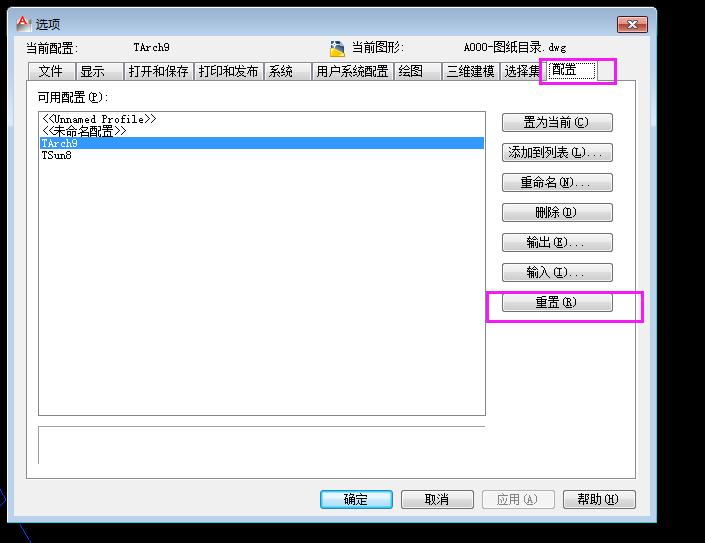Switch to the 绘图 tab
The width and height of the screenshot is (705, 543).
coord(417,71)
